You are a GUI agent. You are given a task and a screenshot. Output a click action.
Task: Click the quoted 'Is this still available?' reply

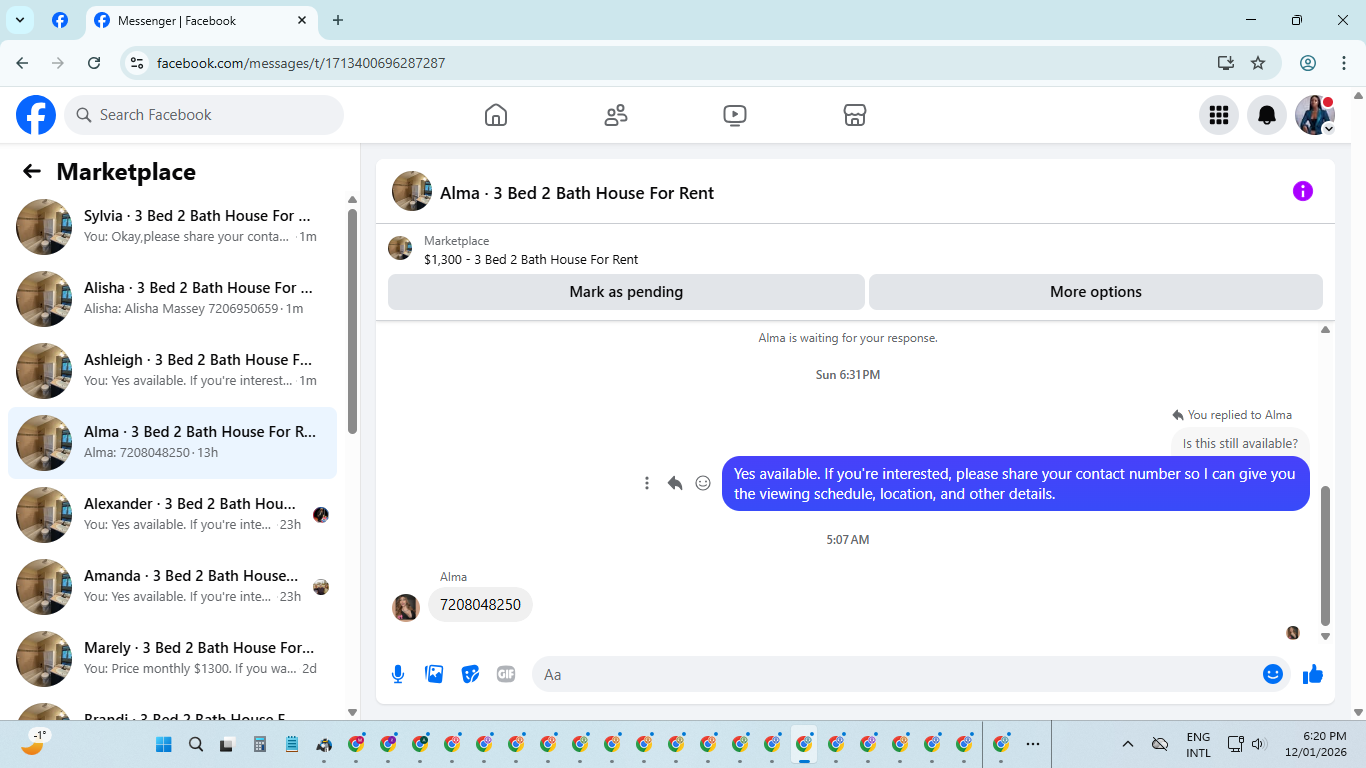pos(1240,443)
